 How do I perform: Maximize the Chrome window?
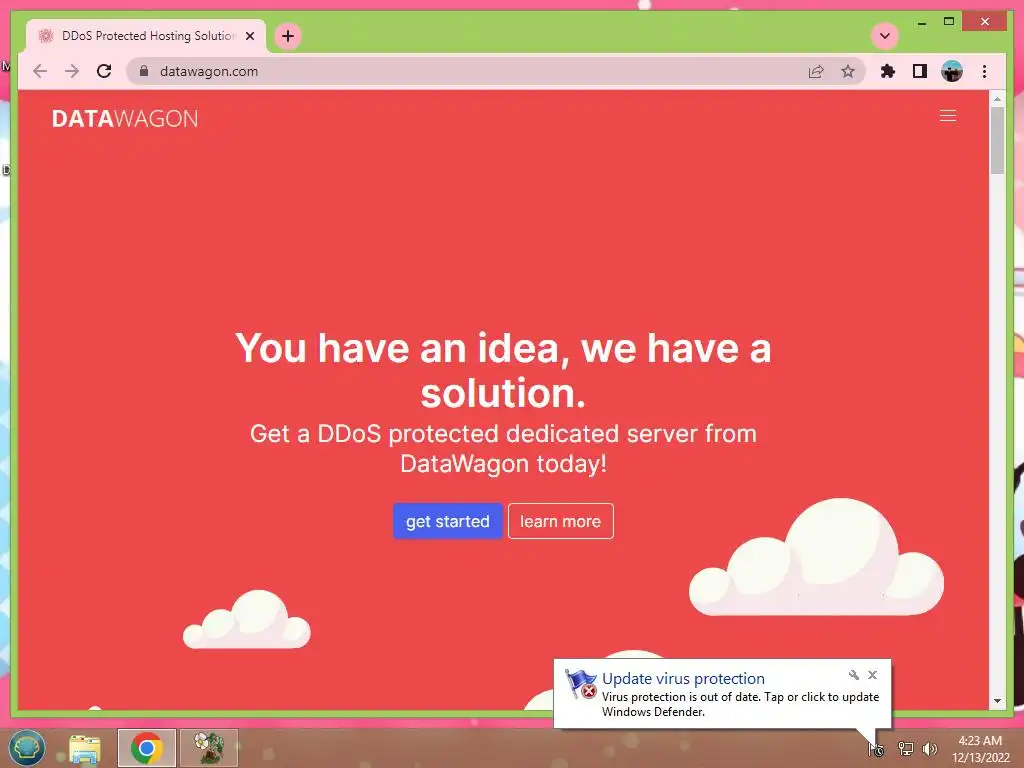pos(949,22)
